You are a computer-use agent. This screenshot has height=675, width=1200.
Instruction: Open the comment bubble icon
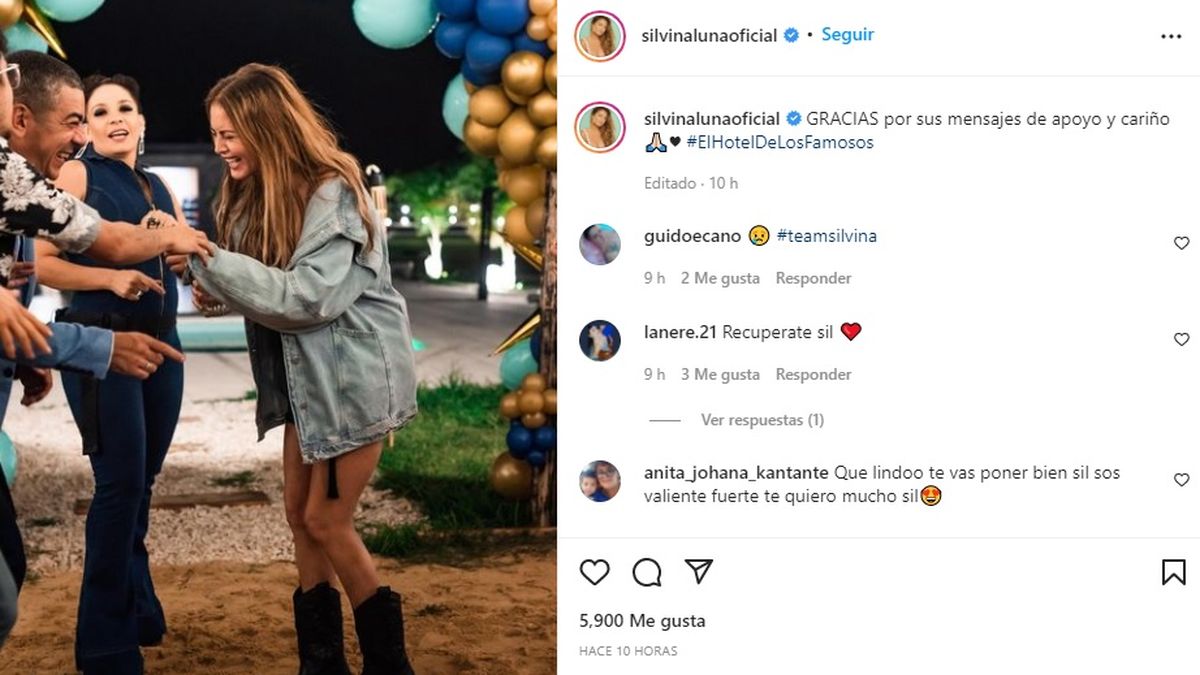click(647, 572)
